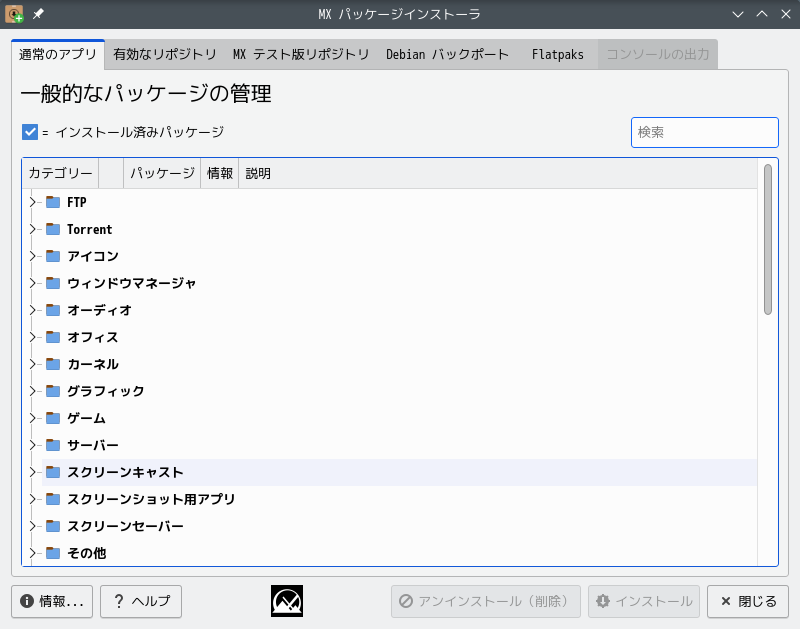The height and width of the screenshot is (629, 800).
Task: Click the コンソールの出力 tab
Action: click(x=658, y=55)
